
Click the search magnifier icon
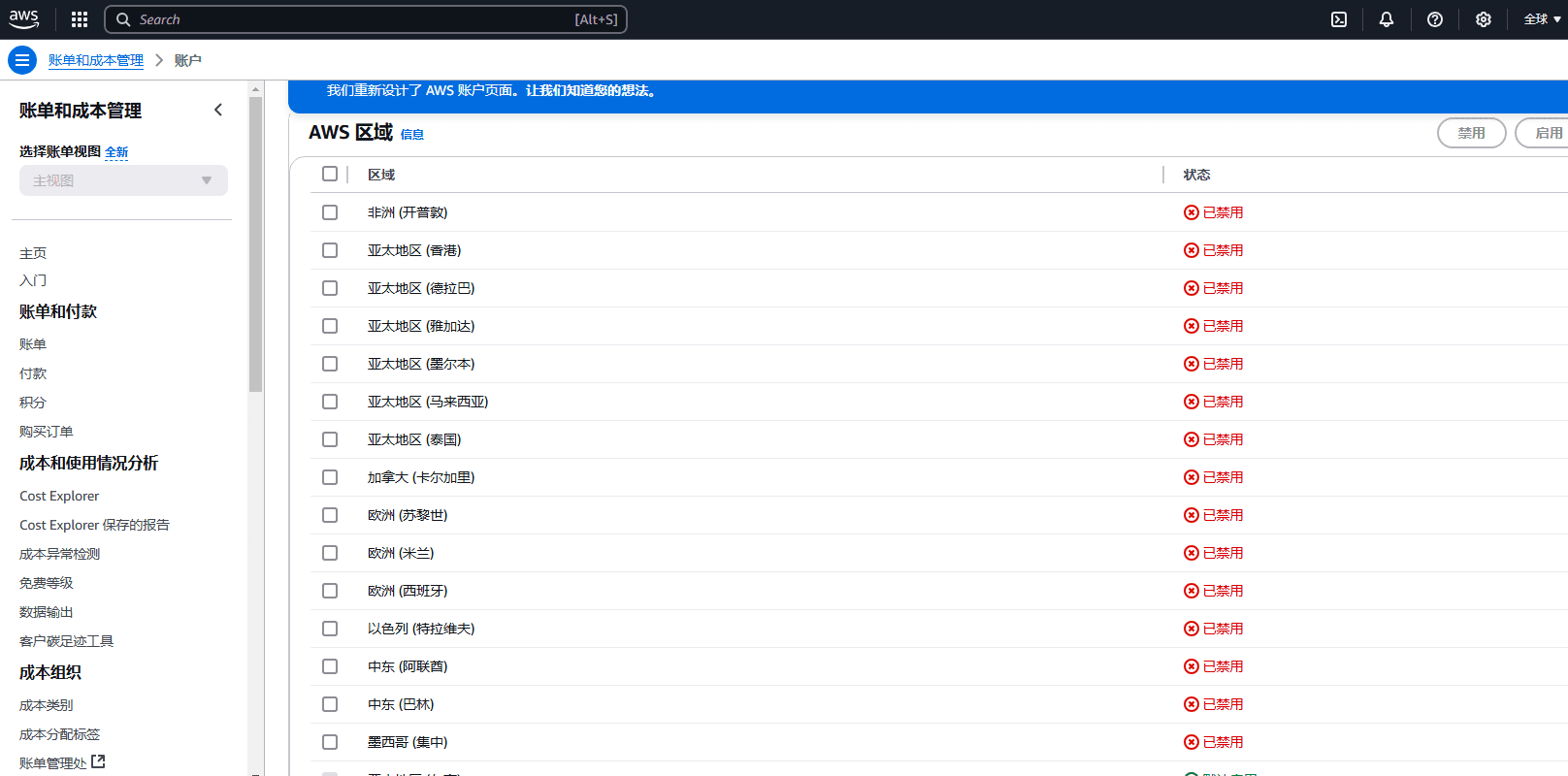pos(123,19)
